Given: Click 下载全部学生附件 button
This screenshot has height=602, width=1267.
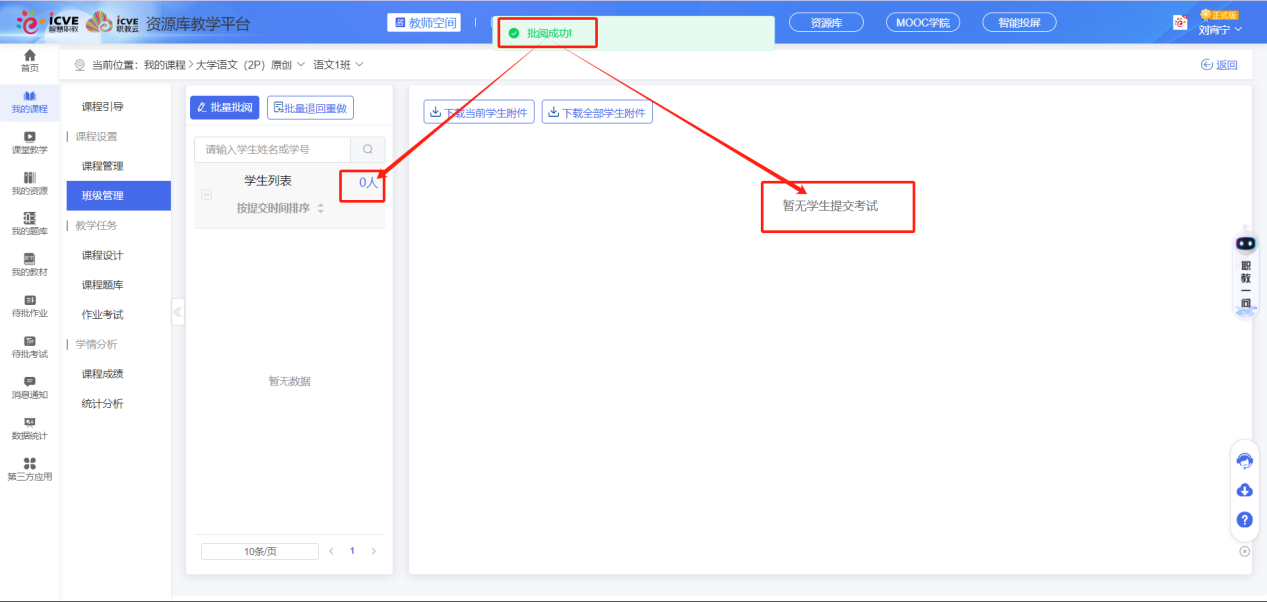Looking at the screenshot, I should (597, 113).
